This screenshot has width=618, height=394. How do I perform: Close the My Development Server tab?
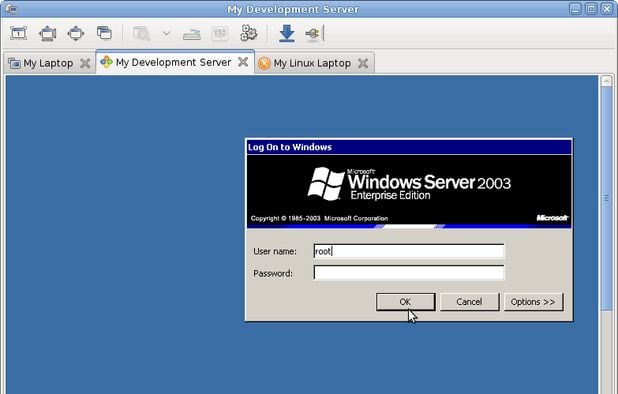[243, 62]
